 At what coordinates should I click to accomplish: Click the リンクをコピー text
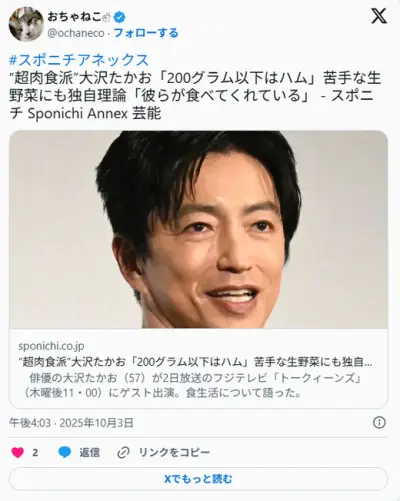coord(174,452)
